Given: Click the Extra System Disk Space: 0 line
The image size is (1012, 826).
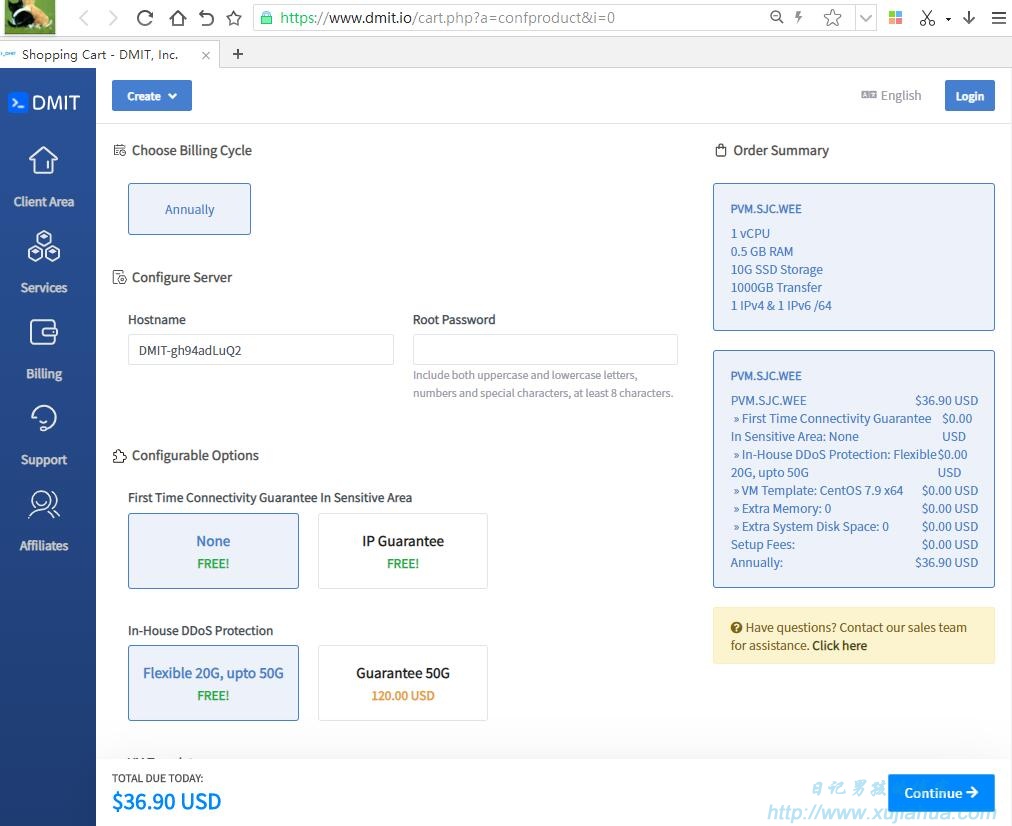Looking at the screenshot, I should [x=811, y=527].
